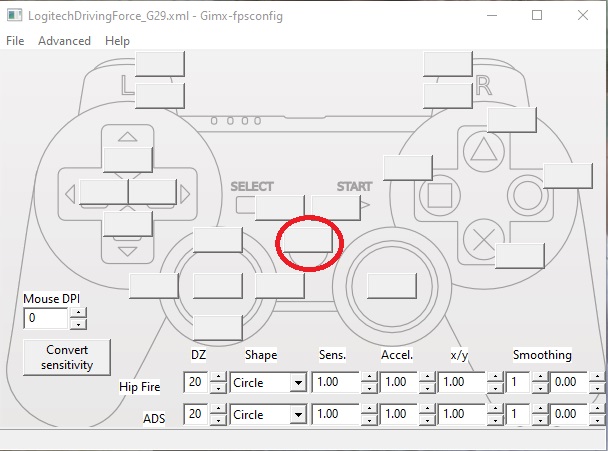
Task: Decrease the ADS x/y value
Action: 495,420
